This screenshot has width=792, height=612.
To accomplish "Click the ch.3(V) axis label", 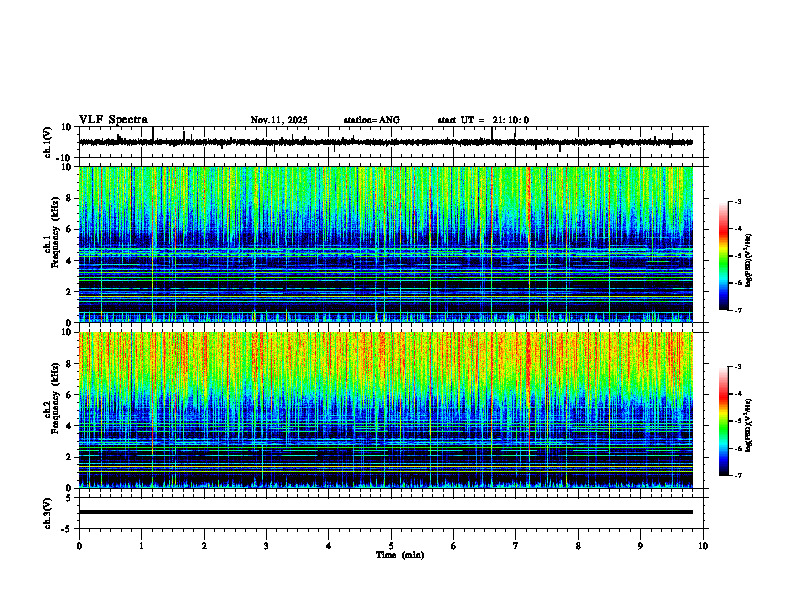I will [x=48, y=513].
